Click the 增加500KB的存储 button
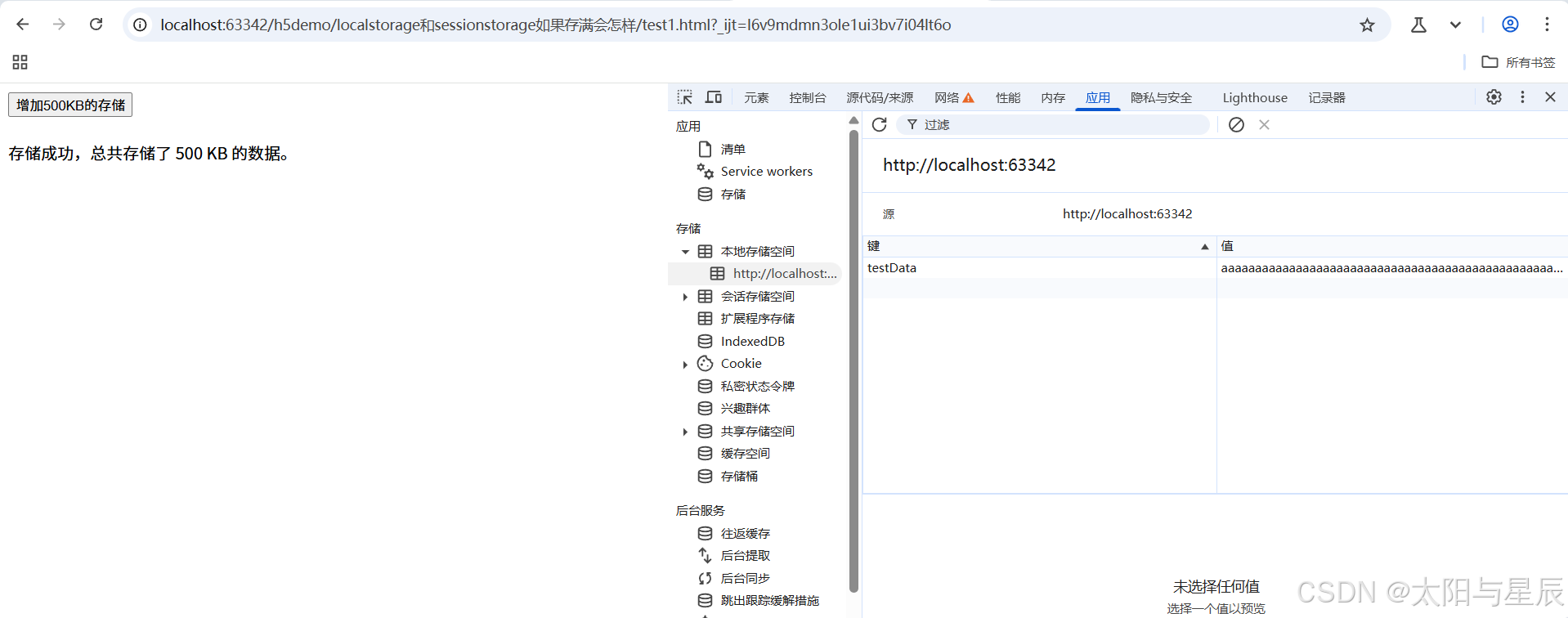Image resolution: width=1568 pixels, height=618 pixels. (70, 105)
